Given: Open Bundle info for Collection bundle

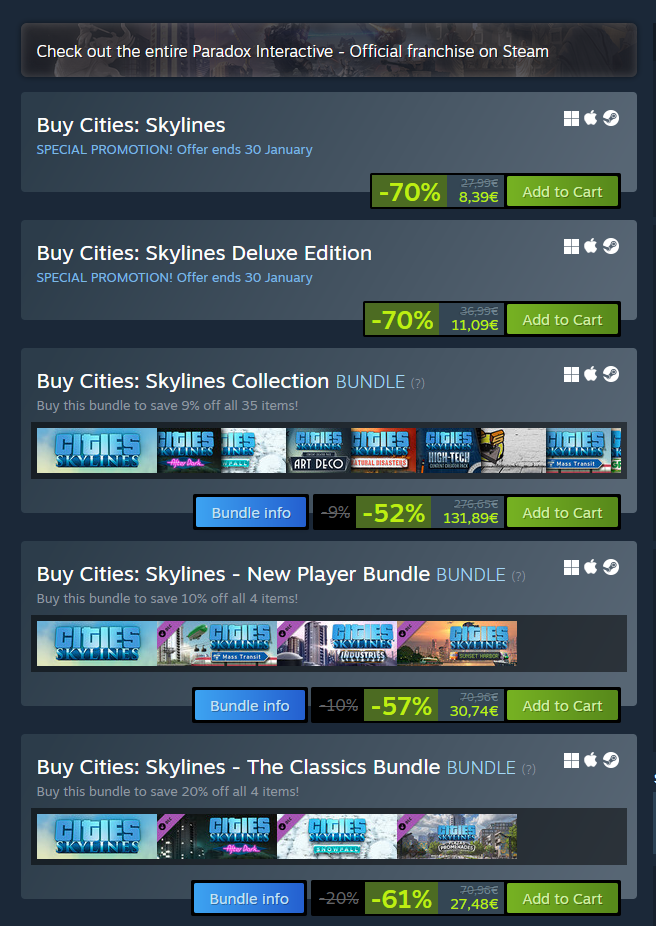Looking at the screenshot, I should (251, 513).
